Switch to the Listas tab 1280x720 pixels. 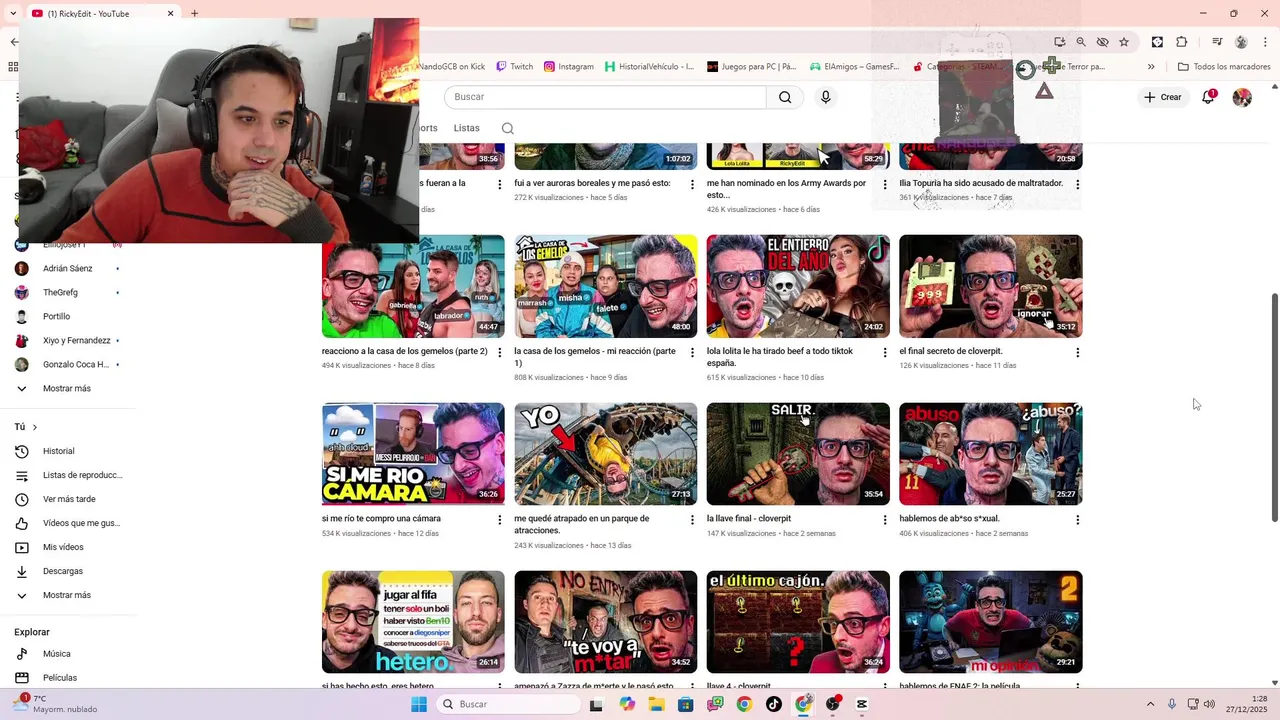coord(466,128)
